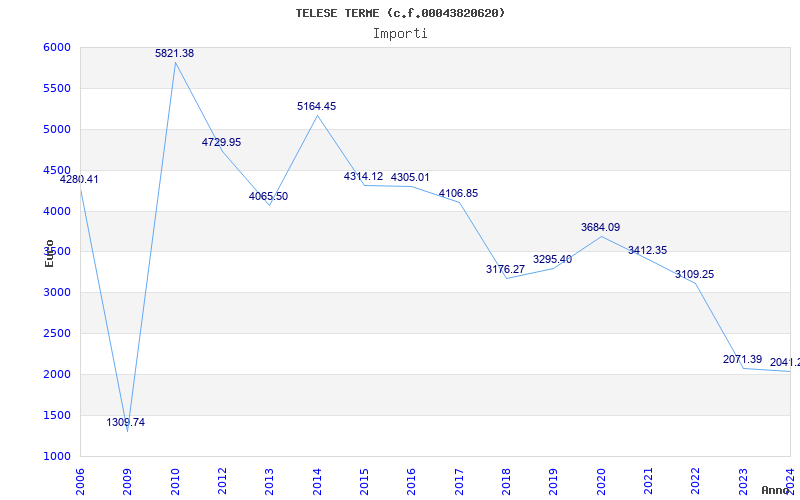Click the 3109.25 value label
800x500 pixels.
(x=694, y=274)
